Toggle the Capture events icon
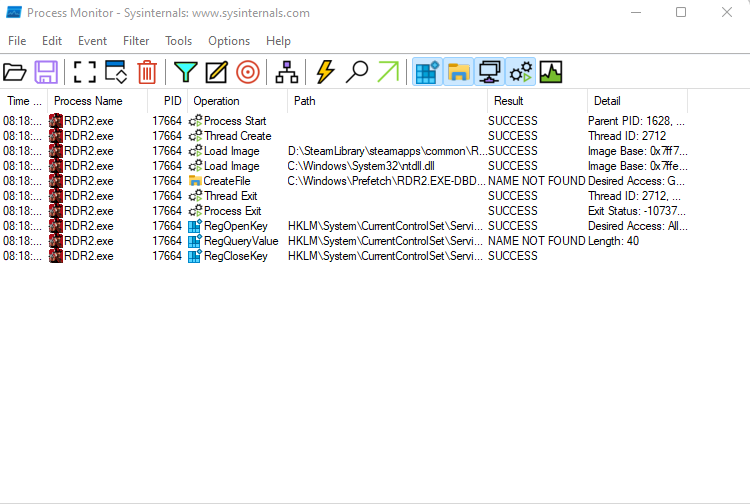Viewport: 750px width, 504px height. [x=85, y=72]
